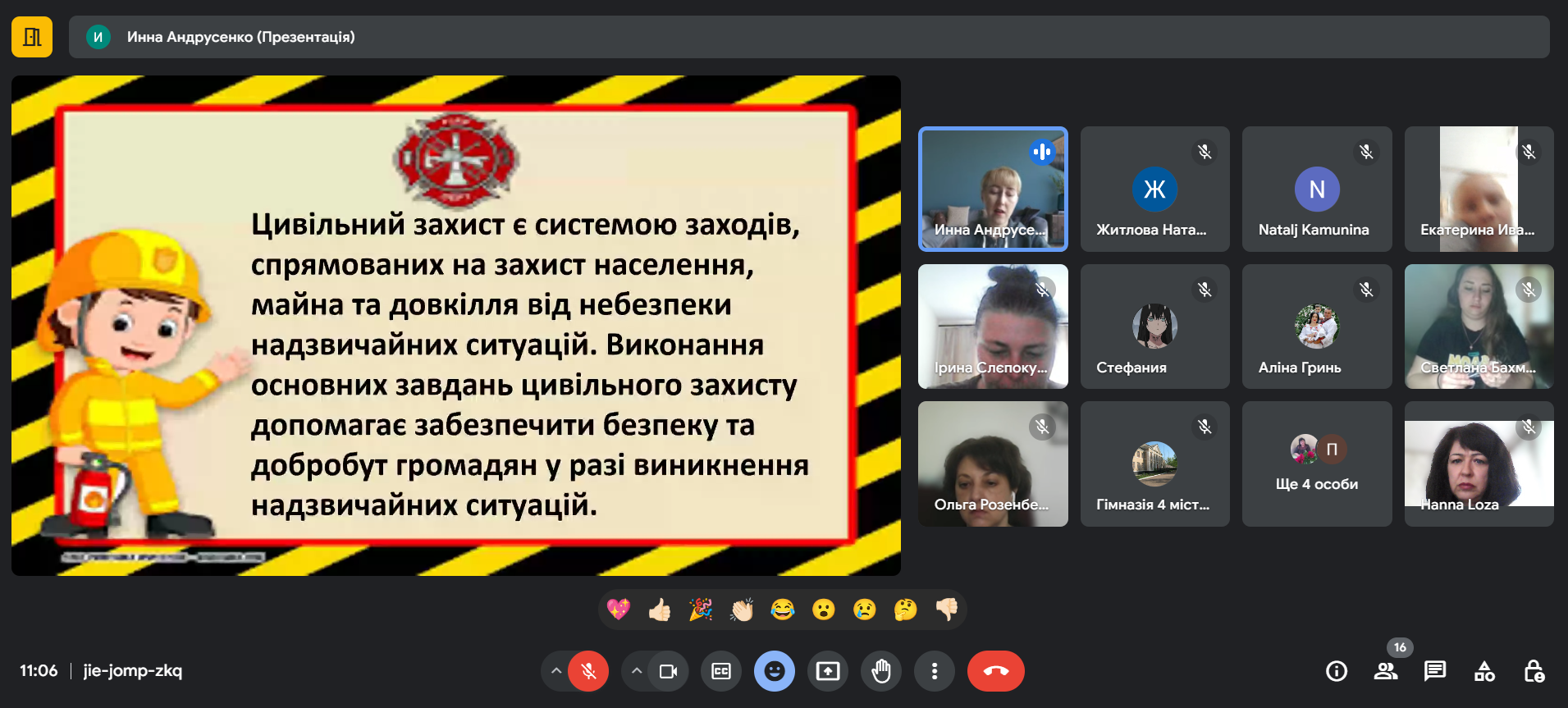1568x708 pixels.
Task: Open meeting details info icon
Action: point(1337,671)
